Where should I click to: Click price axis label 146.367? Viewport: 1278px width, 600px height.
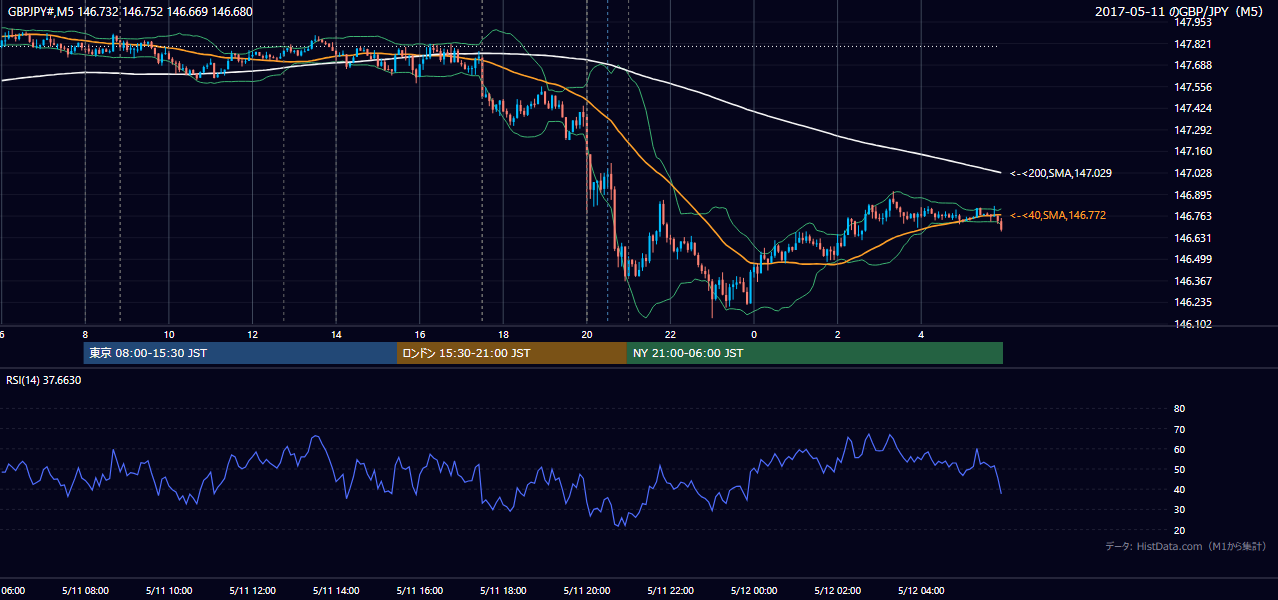(1193, 281)
